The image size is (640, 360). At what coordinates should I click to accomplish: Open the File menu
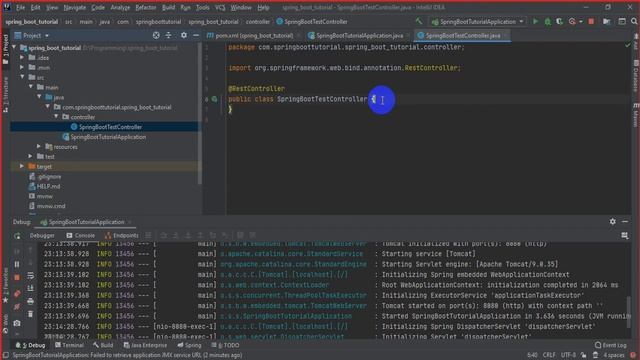20,7
